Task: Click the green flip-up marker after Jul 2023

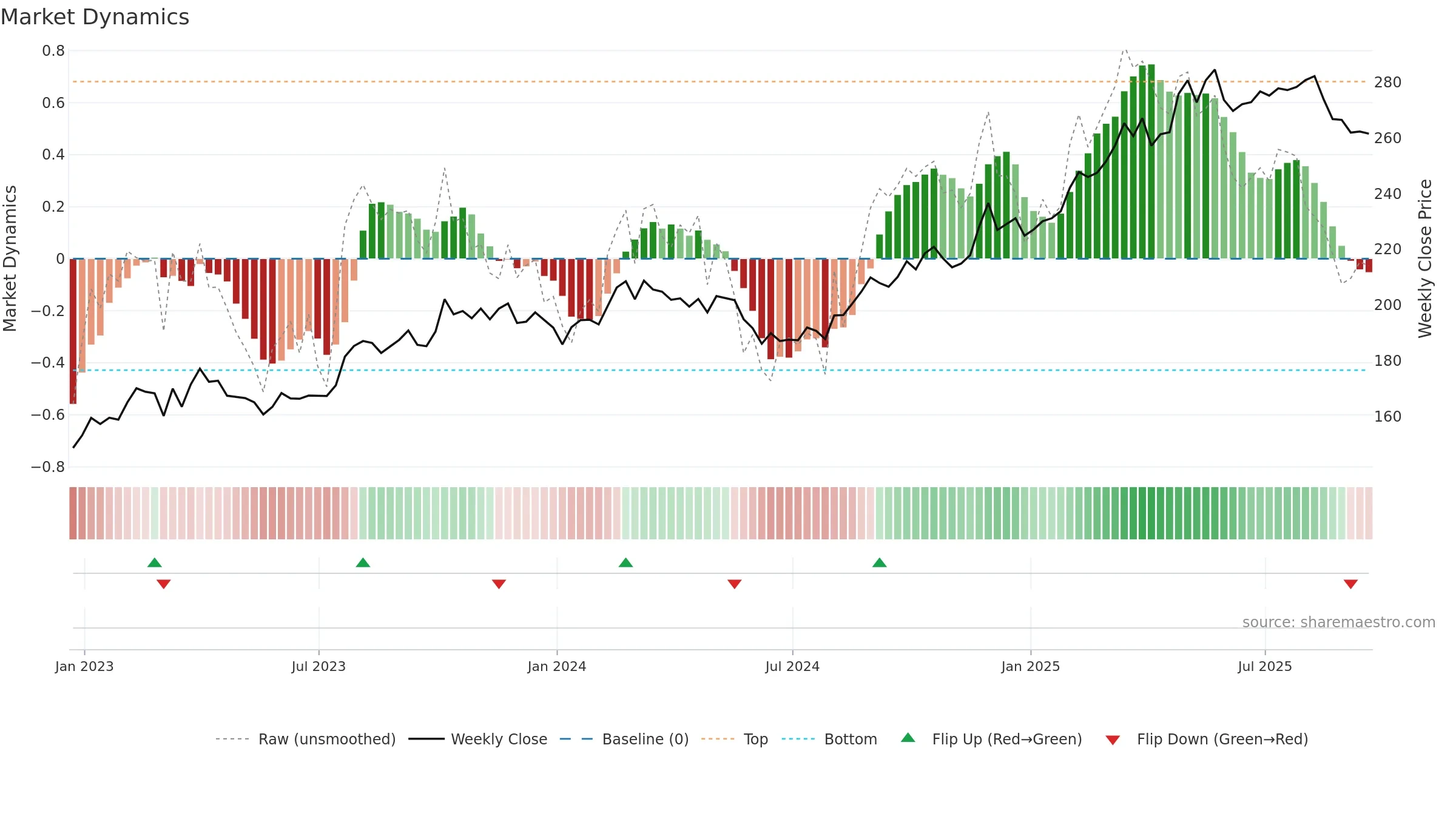Action: point(363,562)
